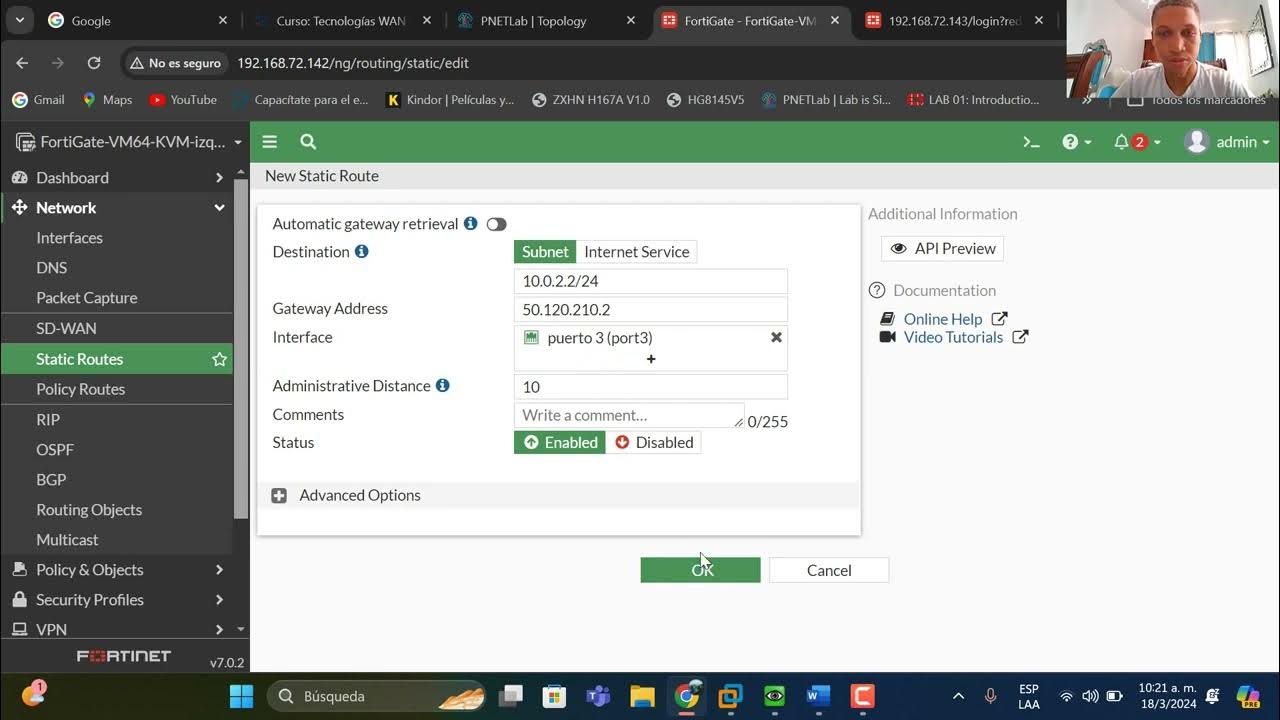Show info icon for Administrative Distance

click(x=443, y=385)
